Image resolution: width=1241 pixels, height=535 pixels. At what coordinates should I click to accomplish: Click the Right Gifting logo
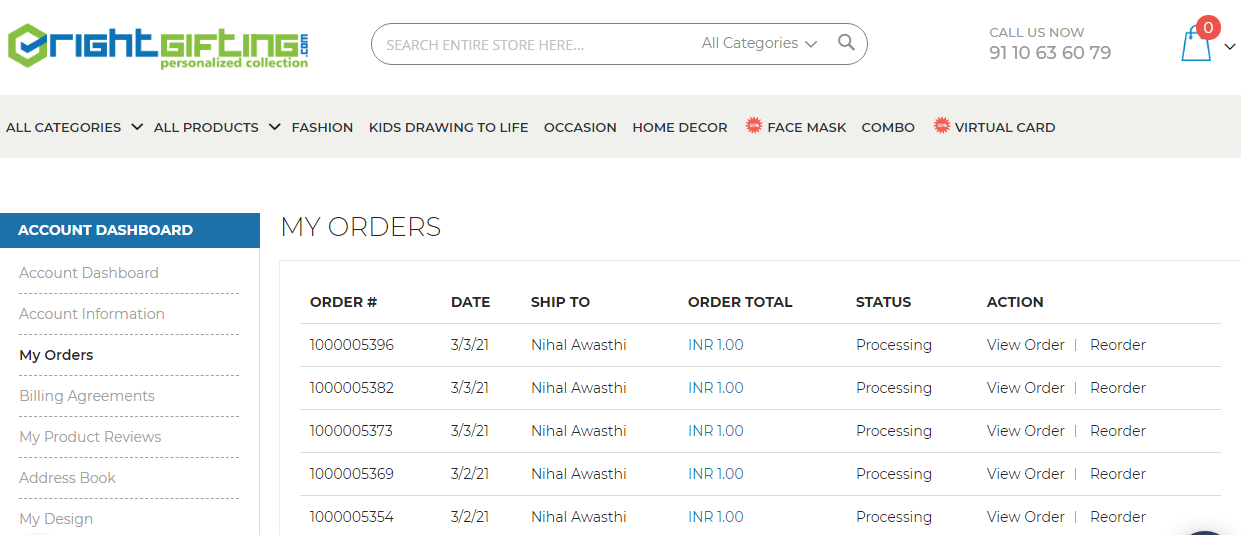coord(159,46)
